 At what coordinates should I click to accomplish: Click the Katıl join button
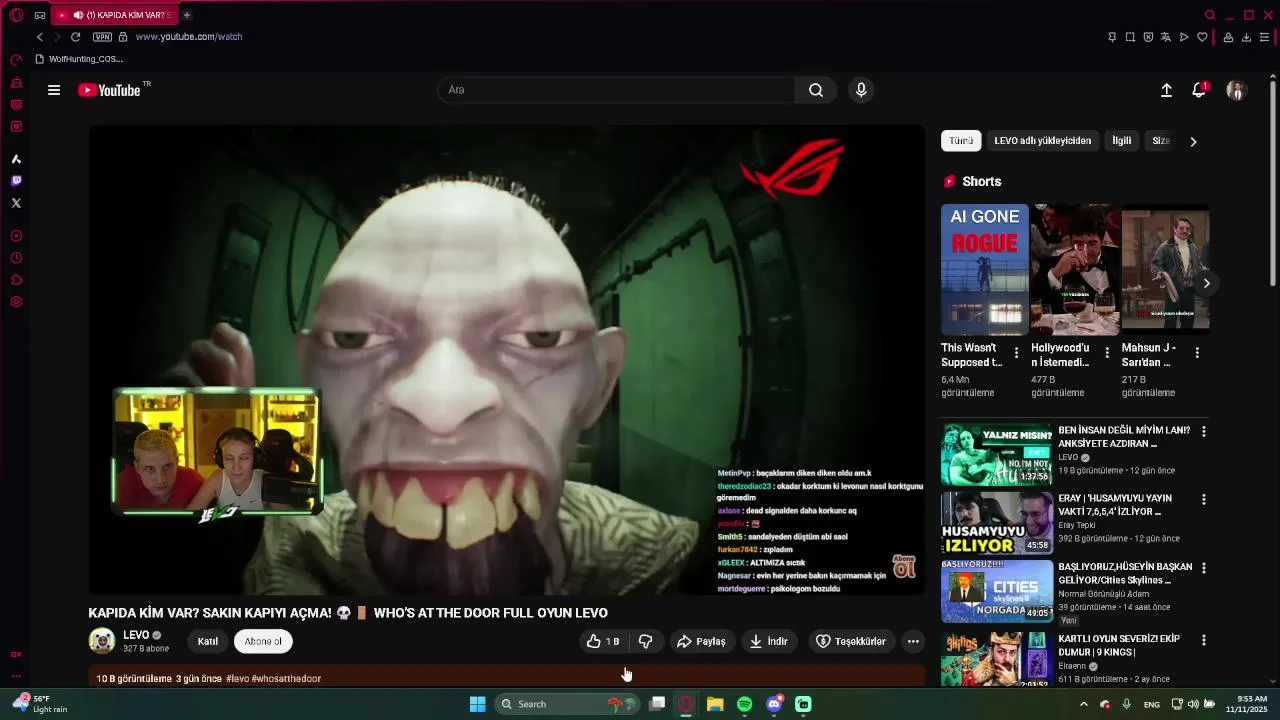[208, 641]
